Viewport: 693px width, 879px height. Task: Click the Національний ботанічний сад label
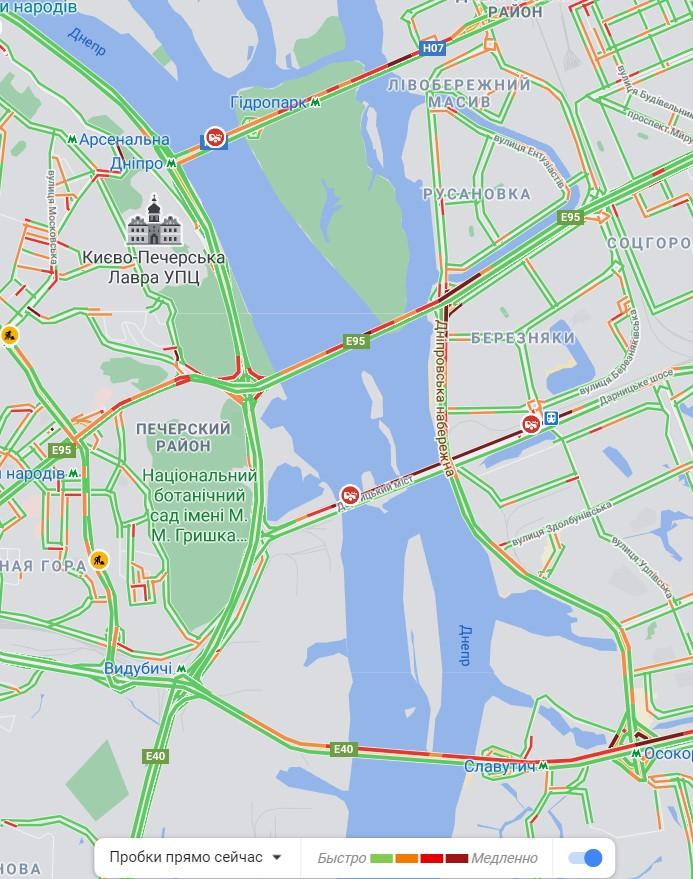click(199, 505)
